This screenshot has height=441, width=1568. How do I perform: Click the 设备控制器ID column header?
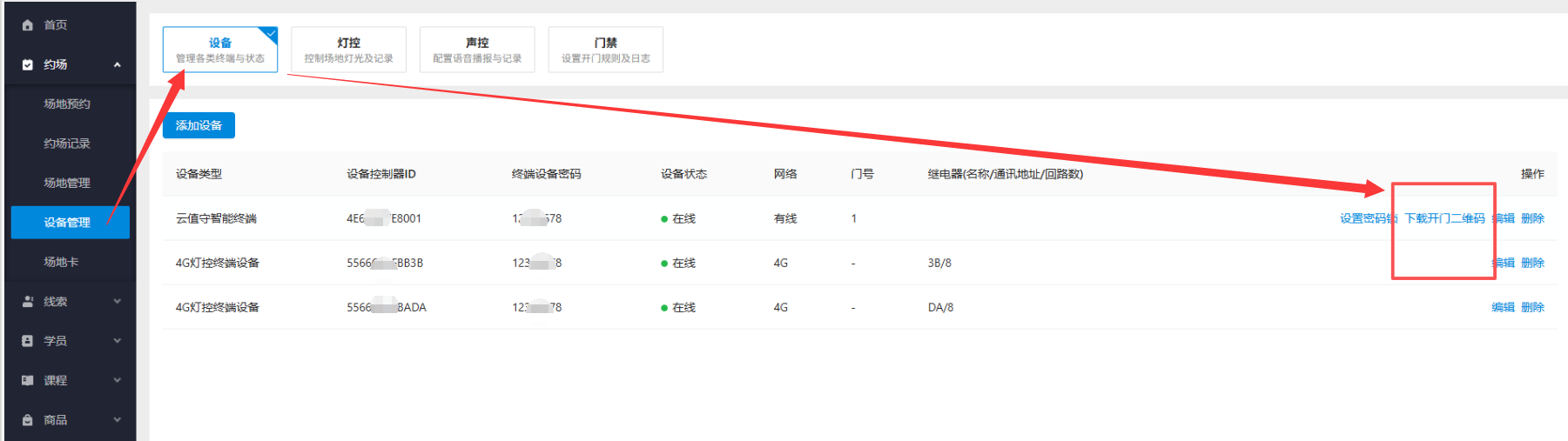pyautogui.click(x=381, y=174)
